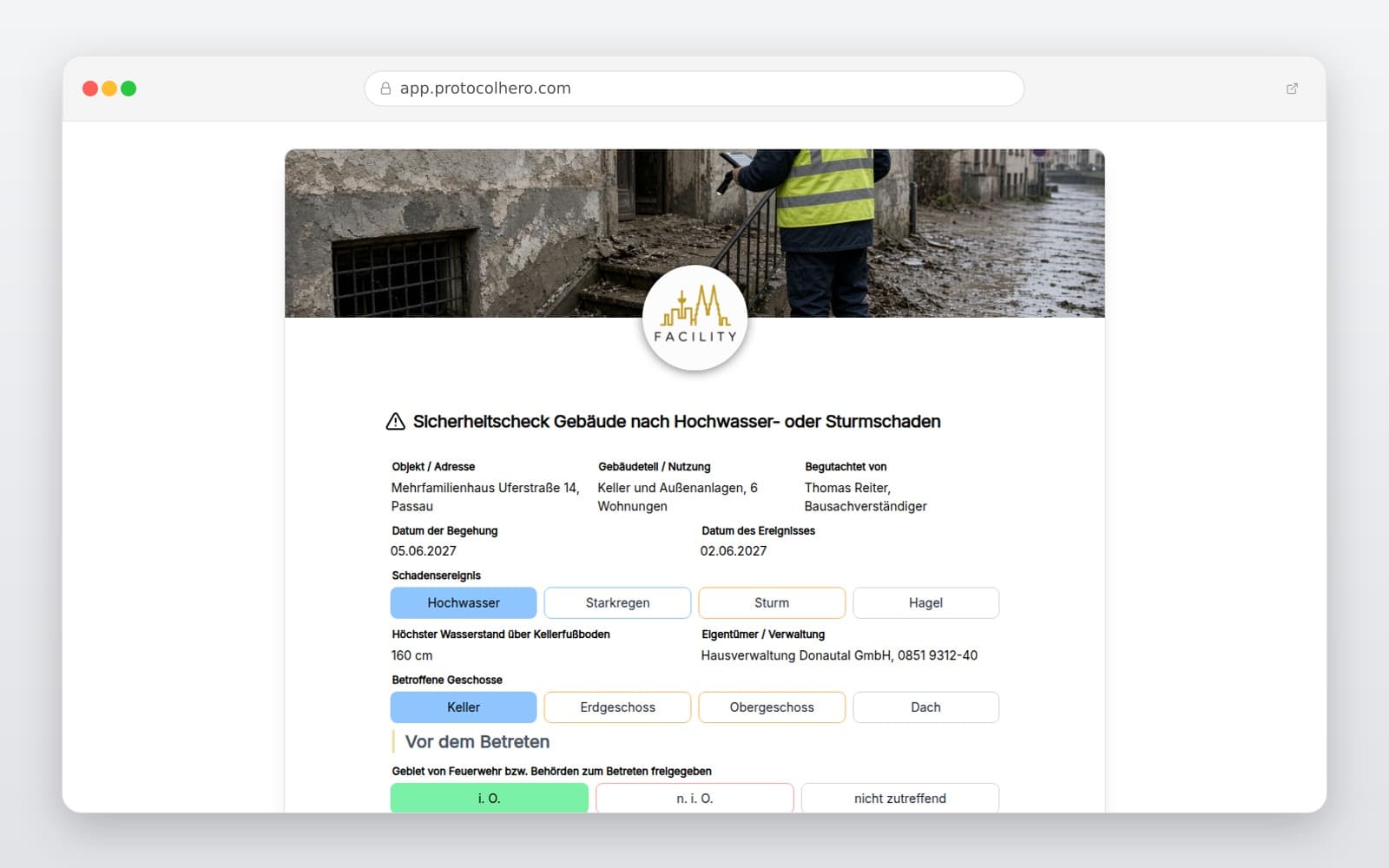Click the Betroffene Geschosse field label

447,680
